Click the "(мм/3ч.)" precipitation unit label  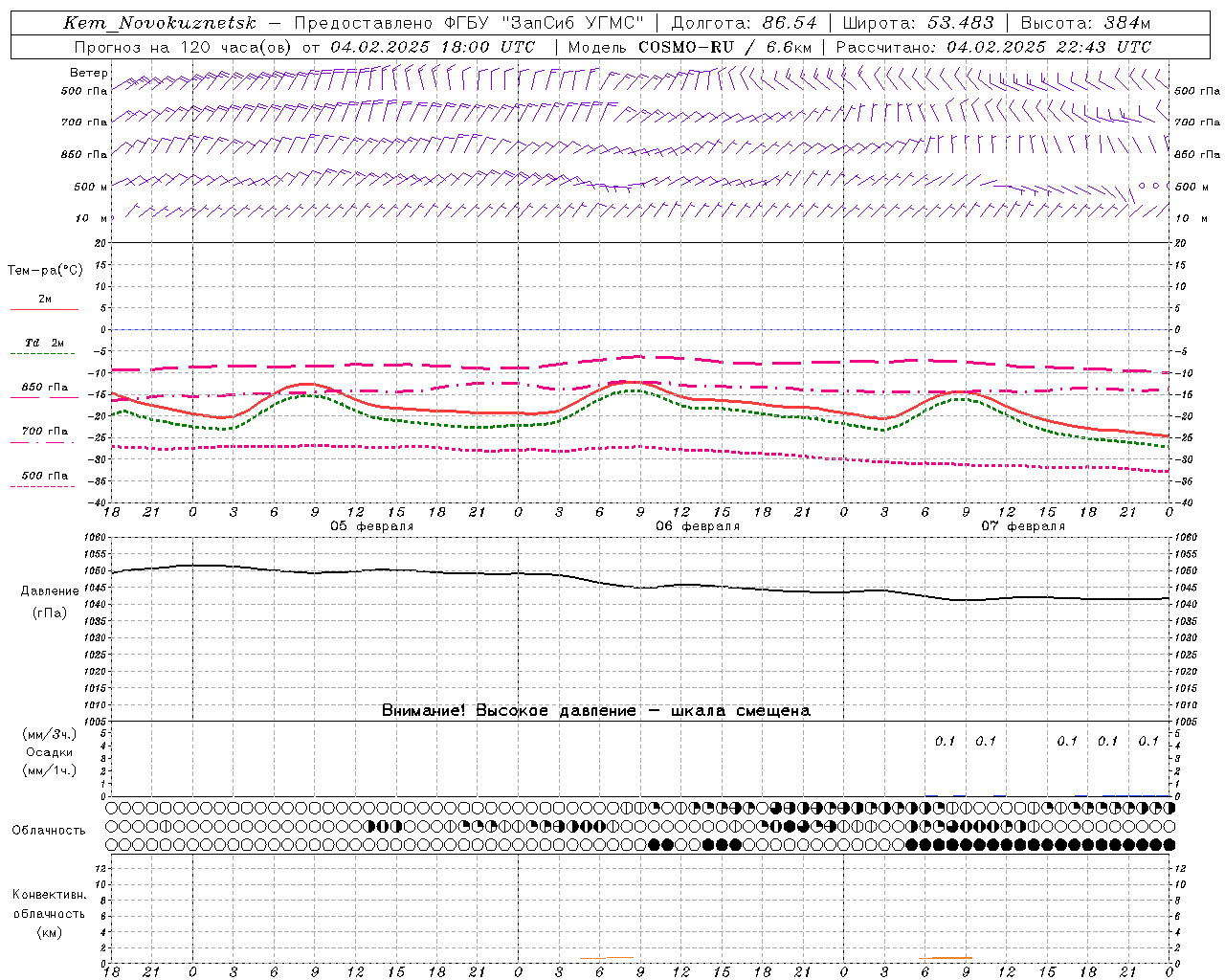click(x=50, y=734)
